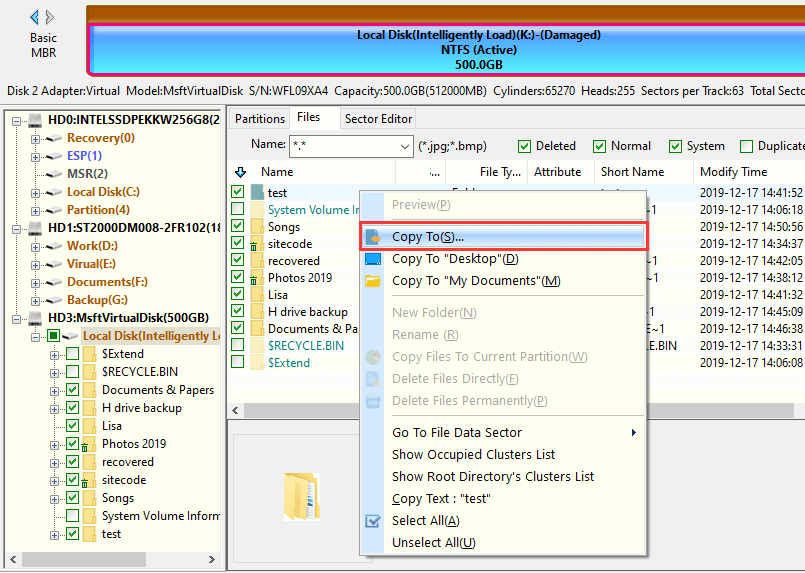Toggle the Normal filter checkbox
805x573 pixels.
[x=600, y=146]
